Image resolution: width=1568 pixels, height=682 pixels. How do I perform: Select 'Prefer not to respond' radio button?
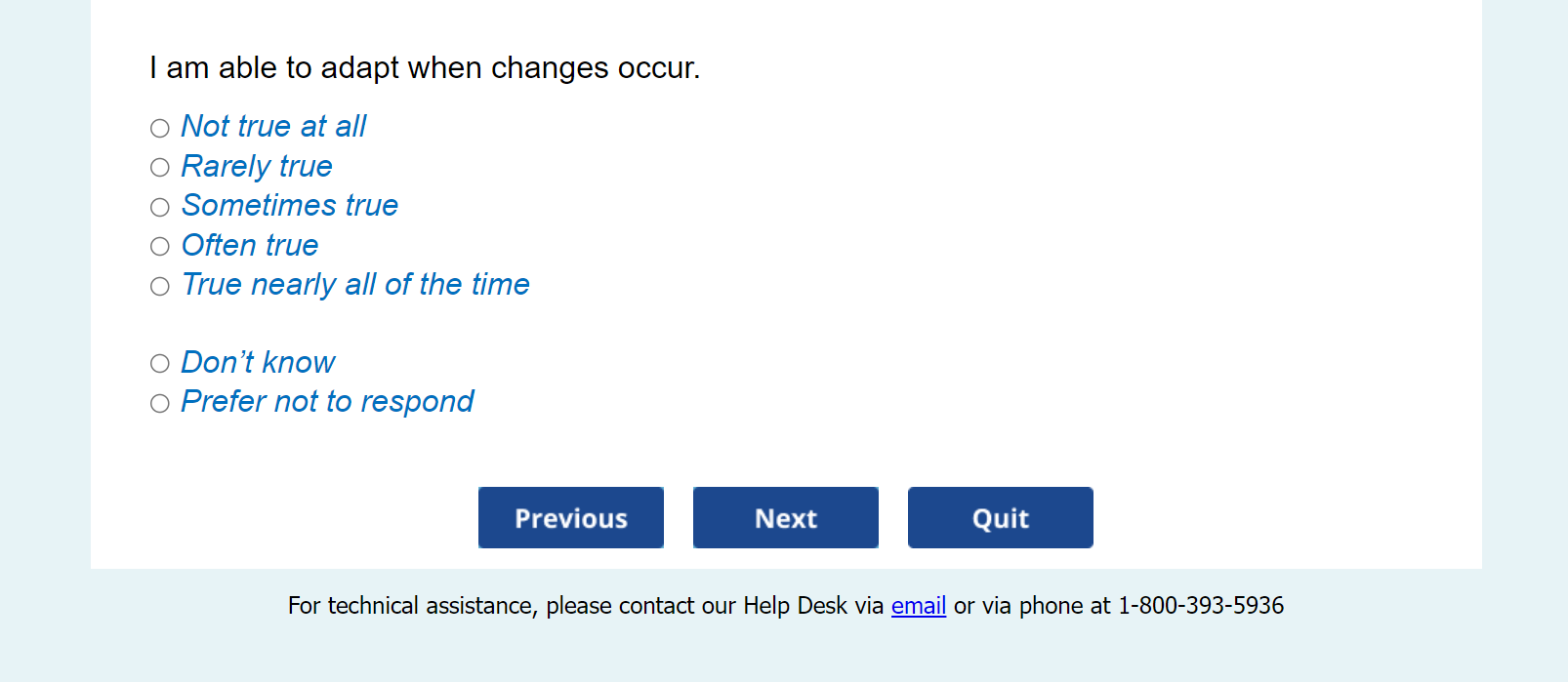click(x=160, y=403)
